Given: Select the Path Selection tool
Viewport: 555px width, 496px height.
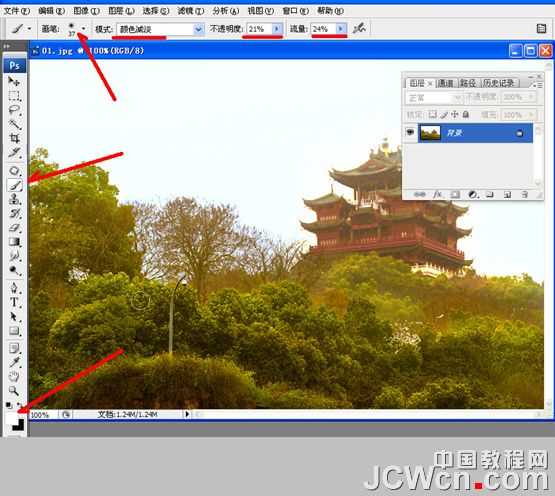Looking at the screenshot, I should pyautogui.click(x=14, y=316).
